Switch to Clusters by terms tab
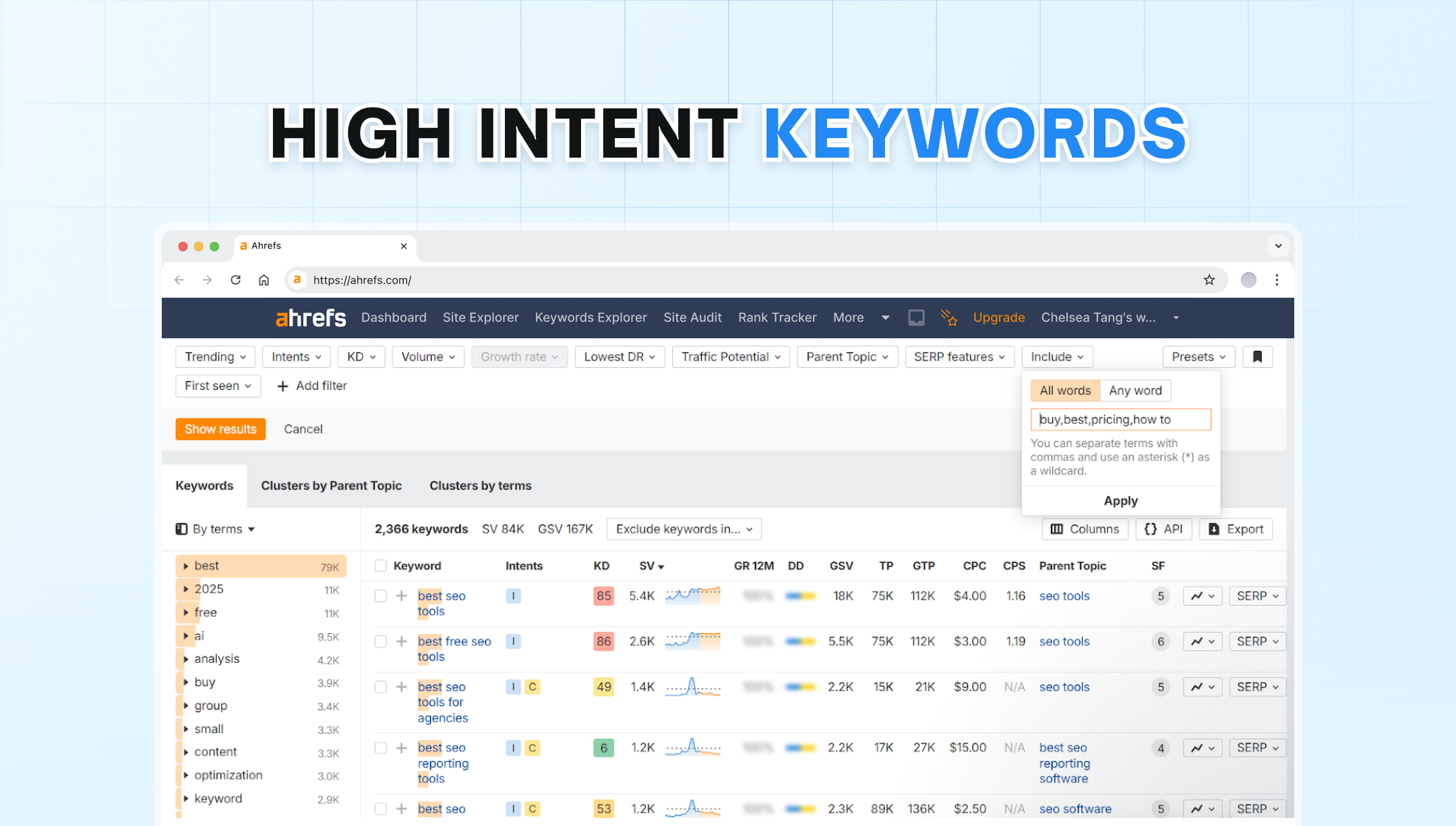Image resolution: width=1456 pixels, height=826 pixels. (x=480, y=485)
